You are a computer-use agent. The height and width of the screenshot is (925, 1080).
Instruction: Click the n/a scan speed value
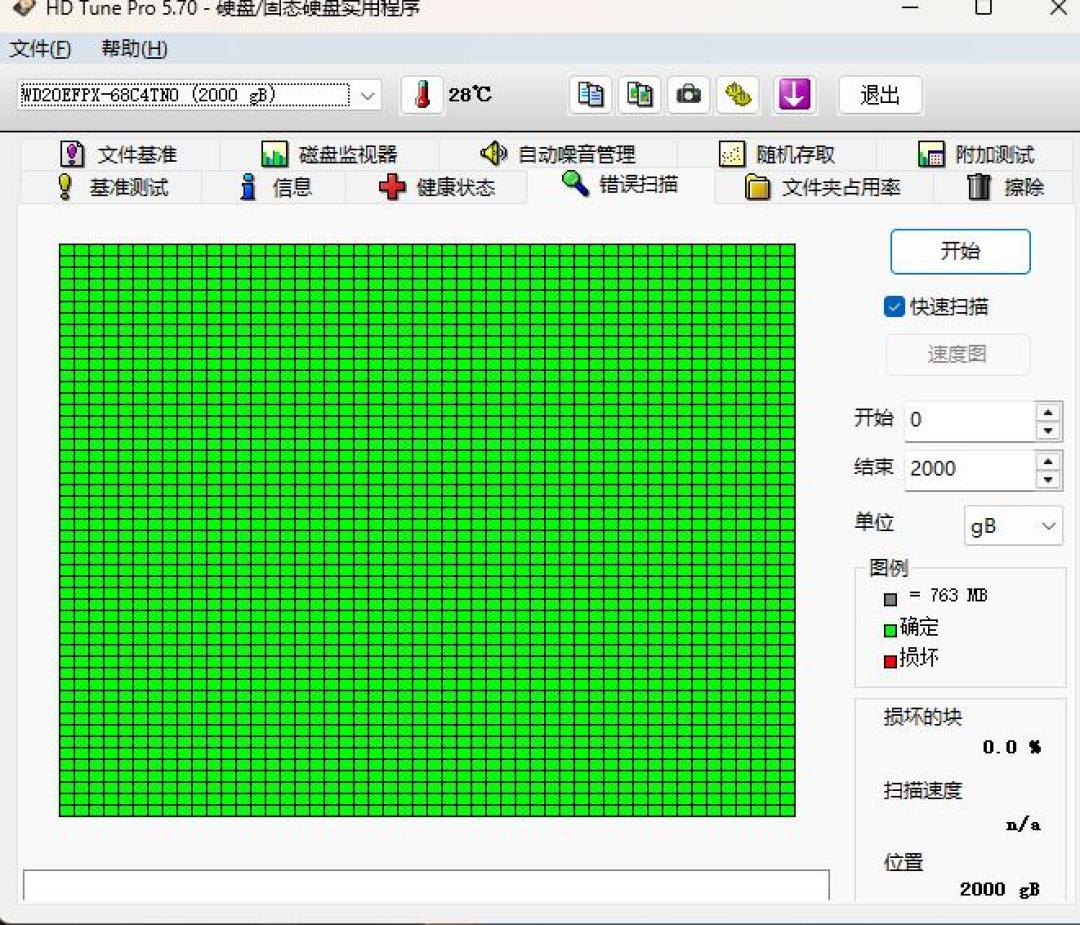(1023, 824)
